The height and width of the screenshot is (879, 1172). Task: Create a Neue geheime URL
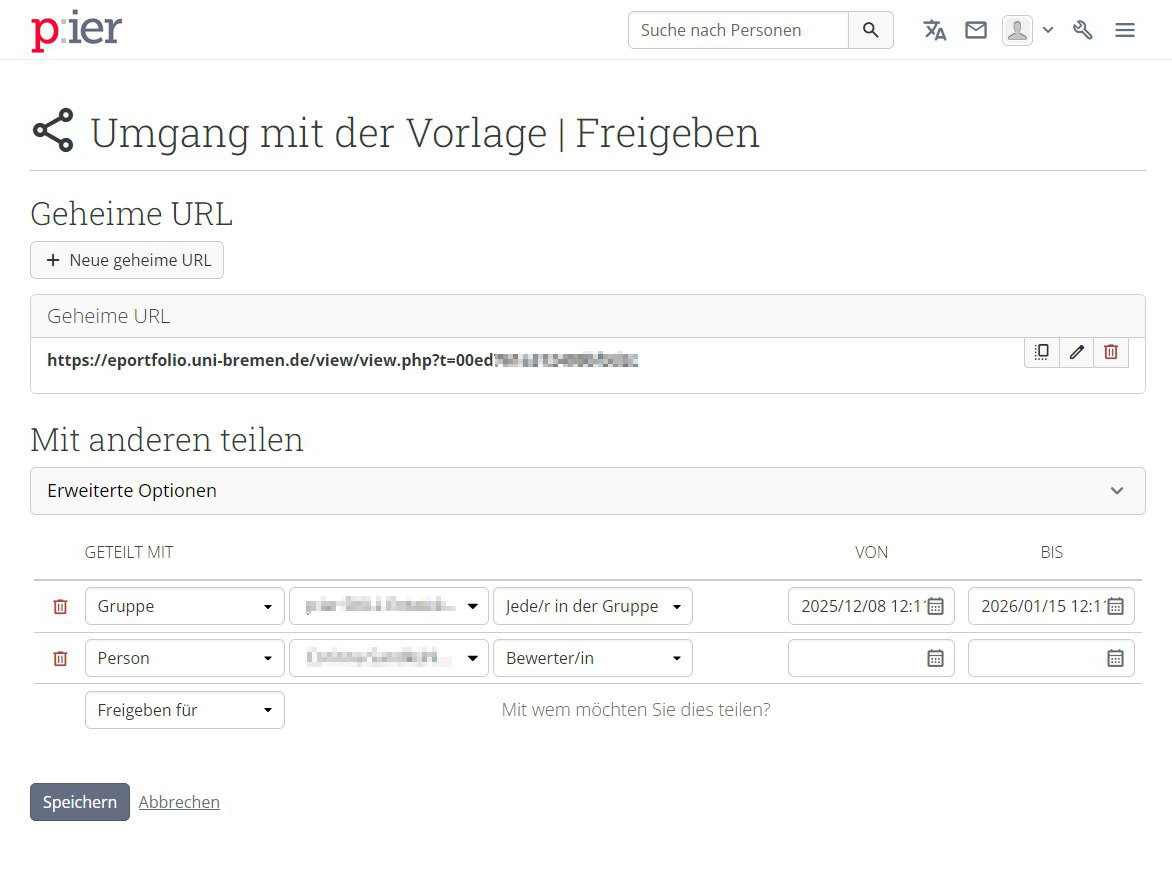coord(127,260)
